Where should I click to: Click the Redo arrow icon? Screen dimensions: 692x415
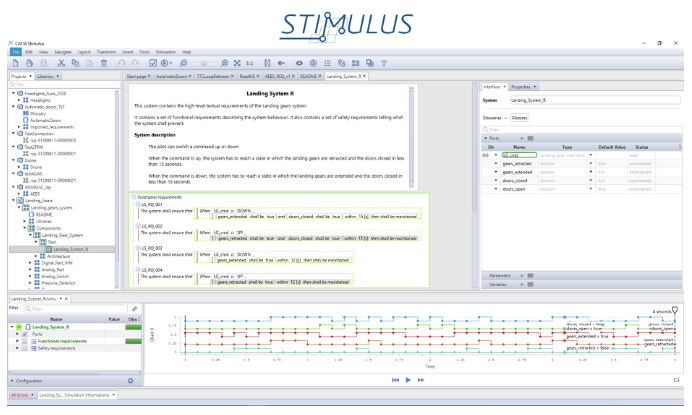135,63
